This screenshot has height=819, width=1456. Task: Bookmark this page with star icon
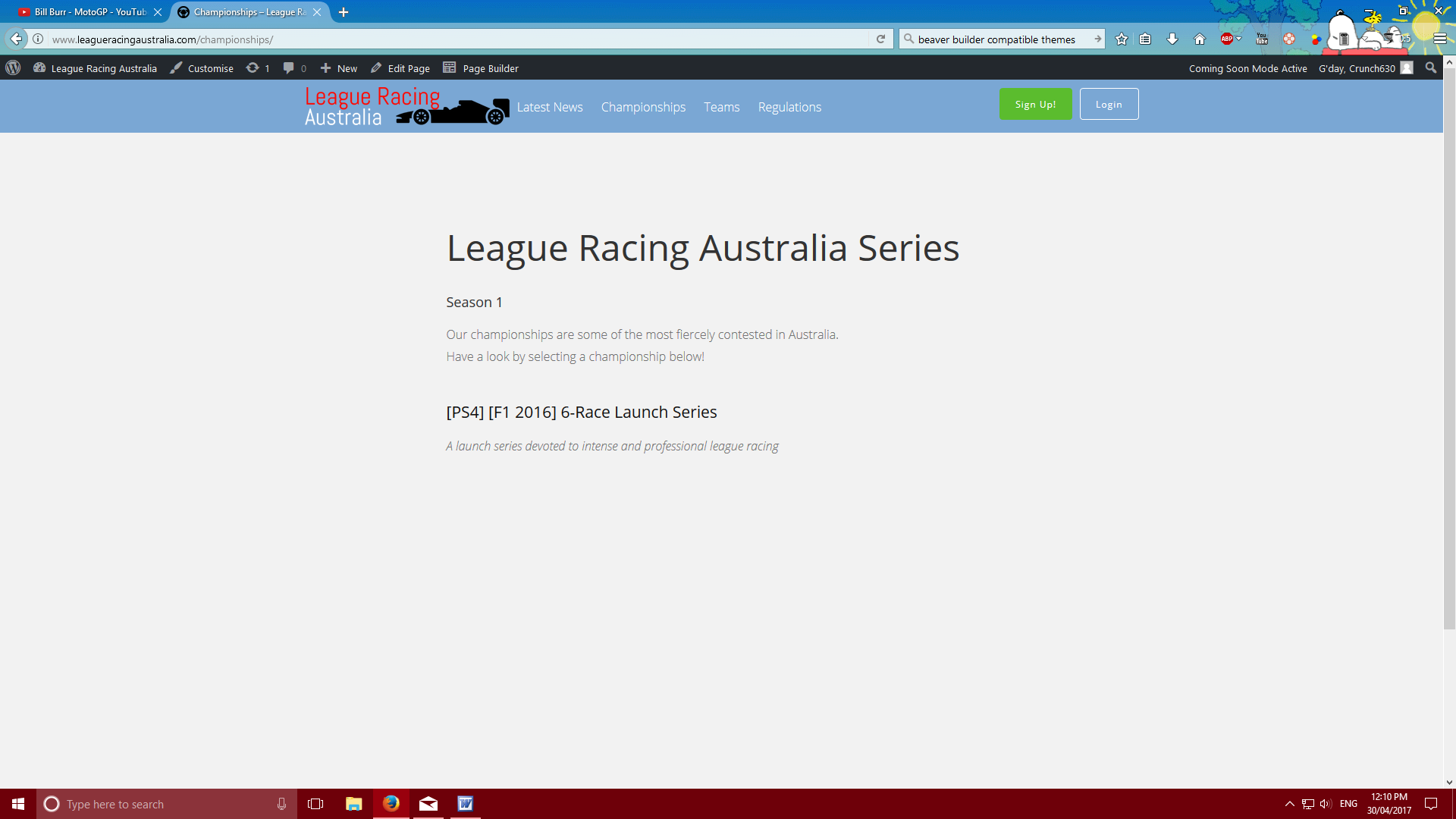click(1122, 39)
